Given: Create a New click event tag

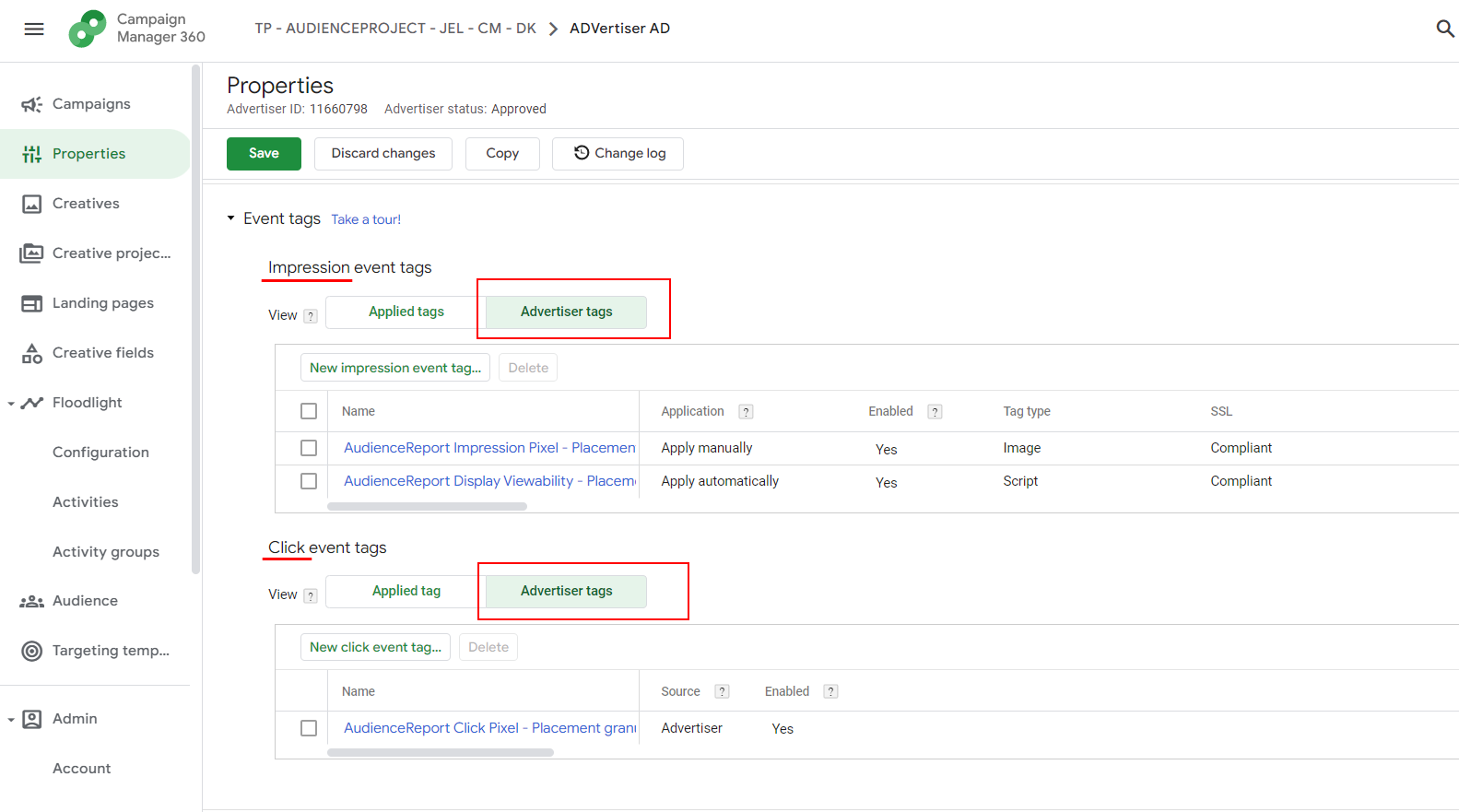Looking at the screenshot, I should 375,647.
